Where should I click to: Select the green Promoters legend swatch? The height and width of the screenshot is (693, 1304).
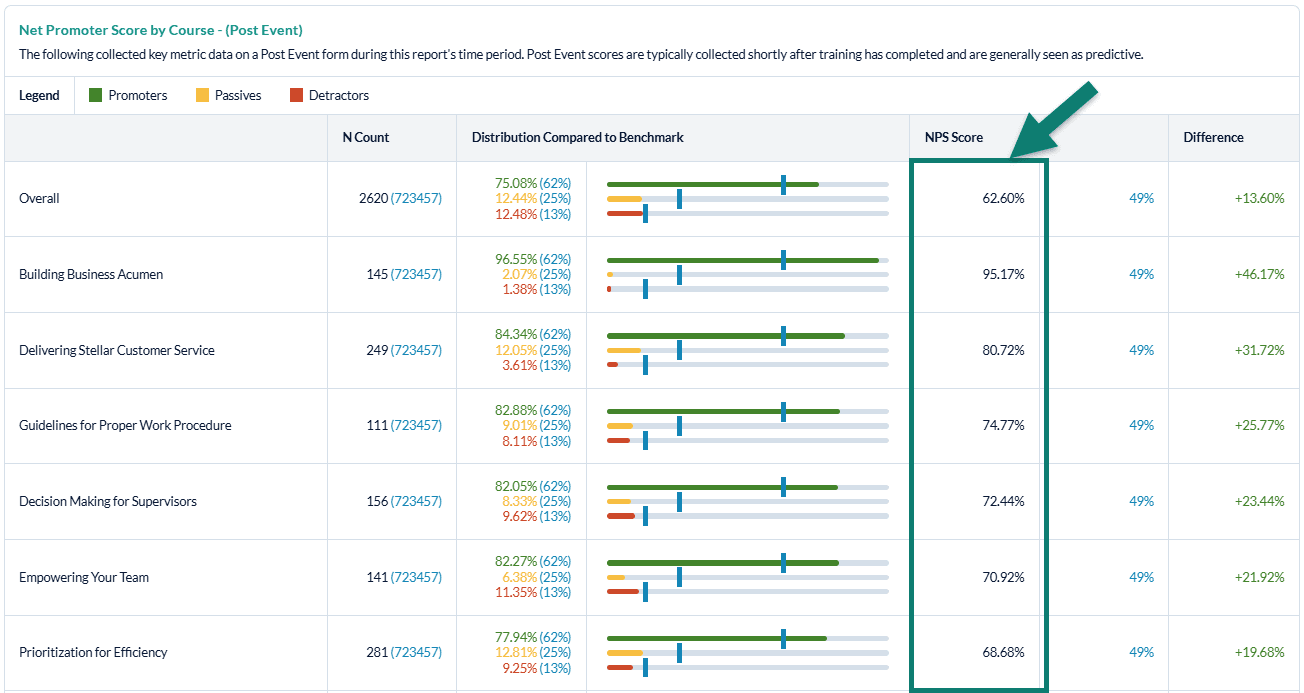click(x=95, y=95)
